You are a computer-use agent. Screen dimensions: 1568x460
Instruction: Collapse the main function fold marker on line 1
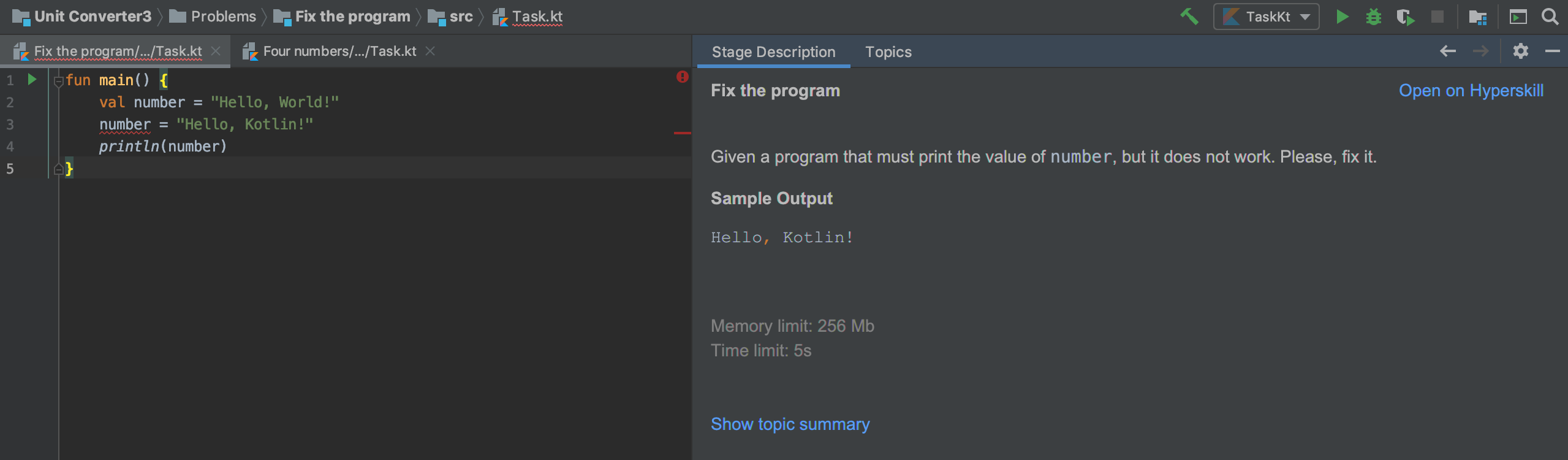(59, 81)
